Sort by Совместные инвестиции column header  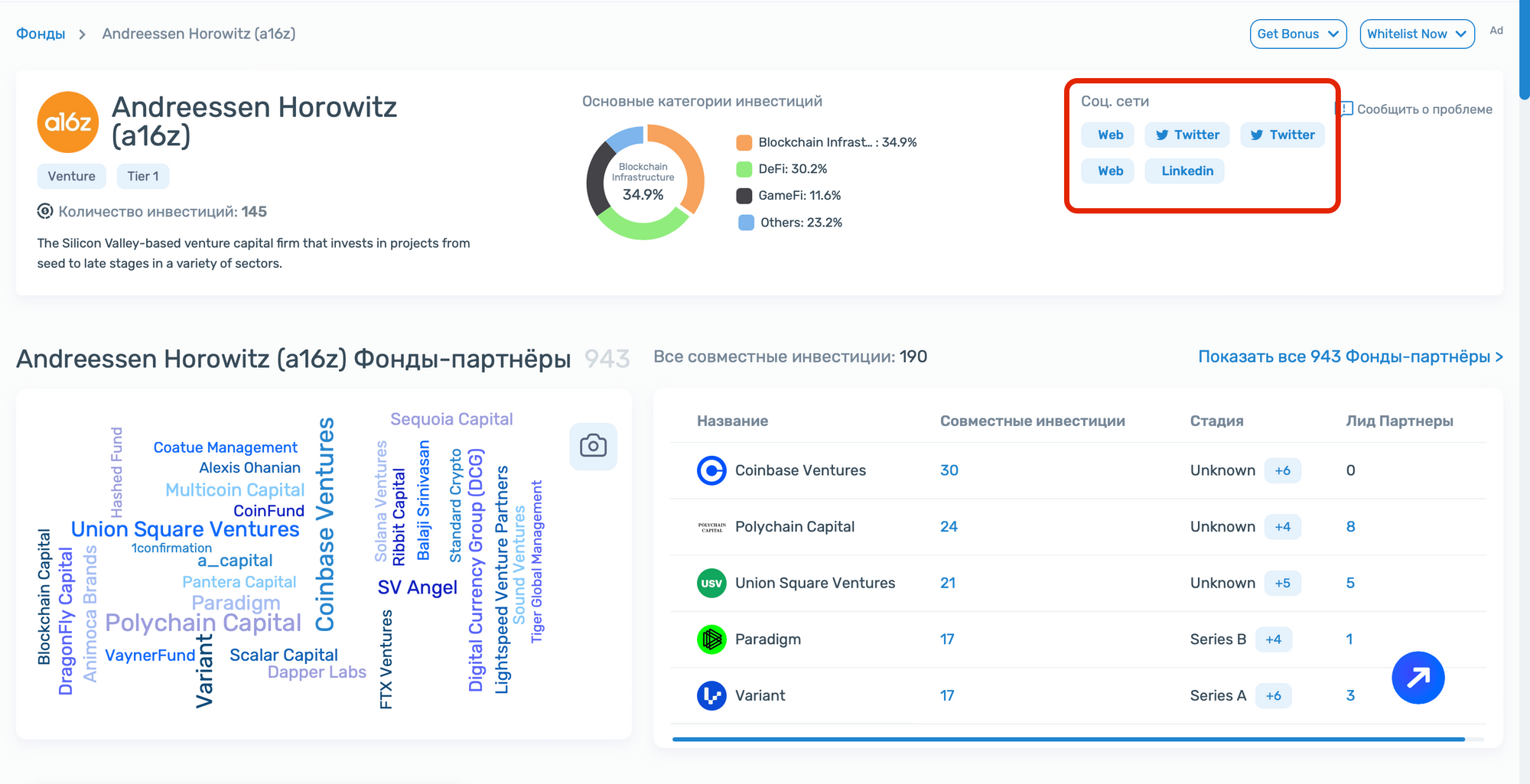[1032, 421]
